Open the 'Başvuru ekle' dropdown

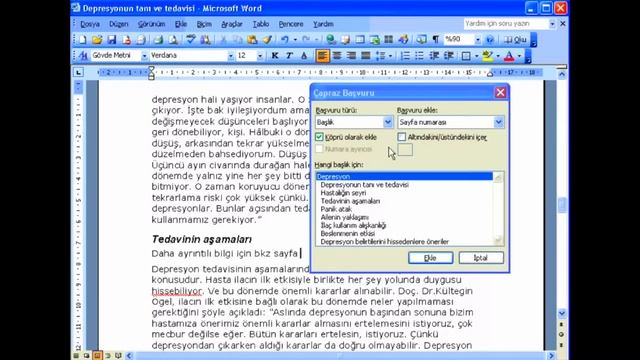(498, 122)
